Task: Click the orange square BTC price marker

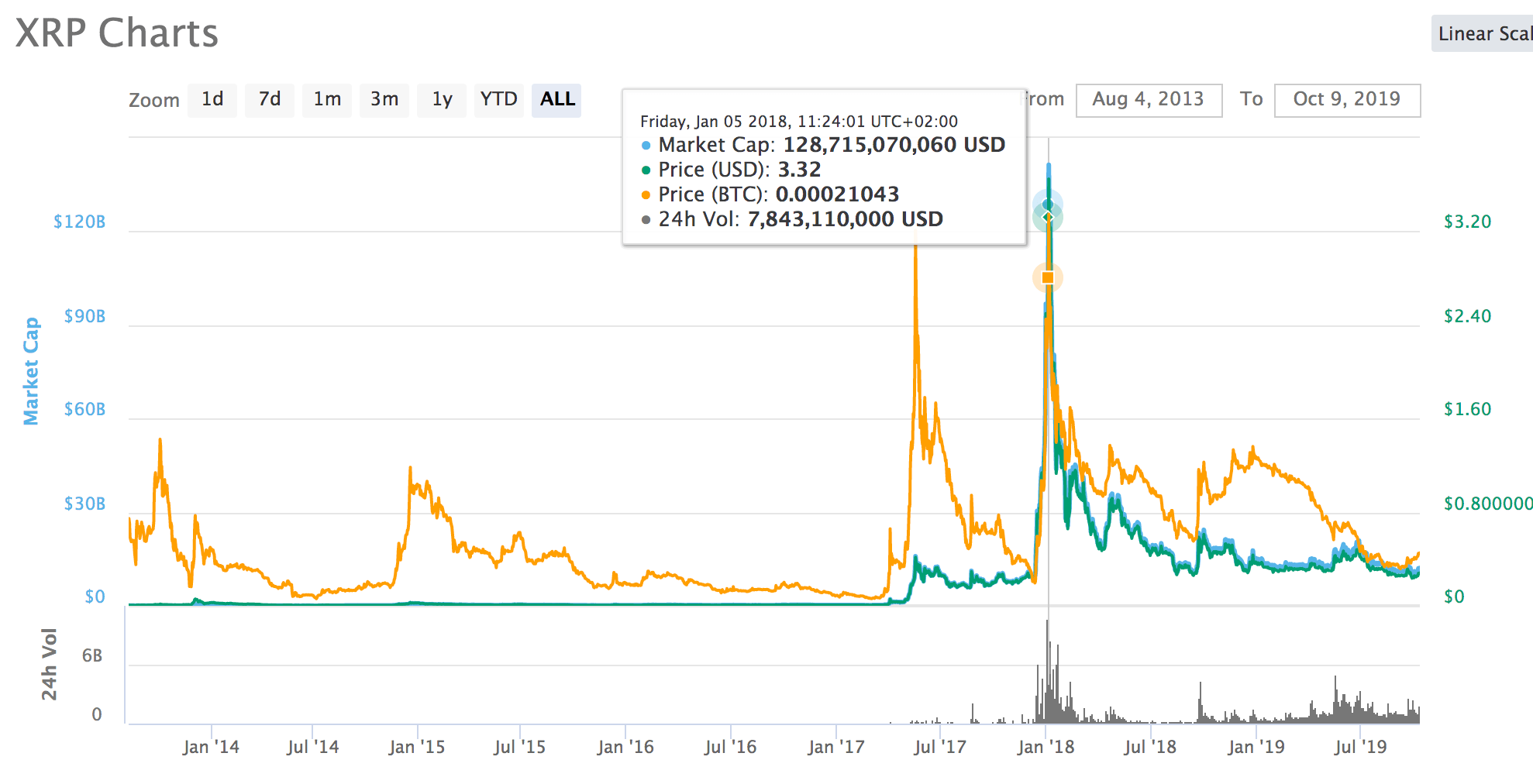Action: [1048, 277]
